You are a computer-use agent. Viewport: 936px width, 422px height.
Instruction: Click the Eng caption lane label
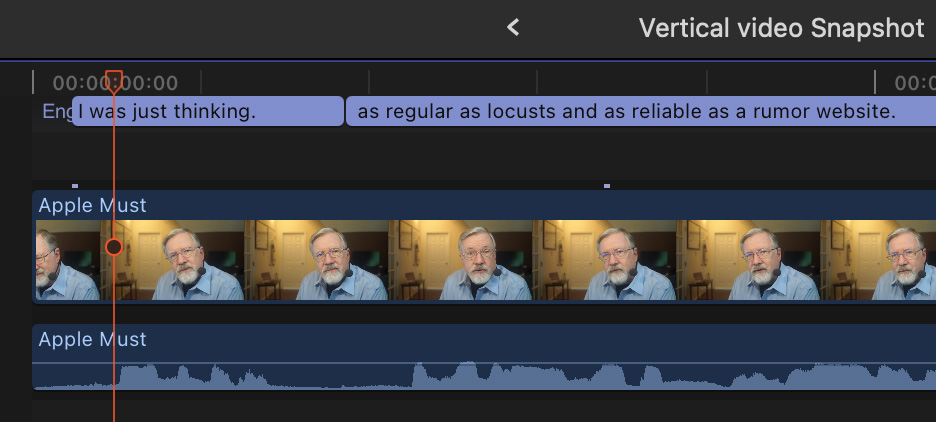tap(55, 111)
